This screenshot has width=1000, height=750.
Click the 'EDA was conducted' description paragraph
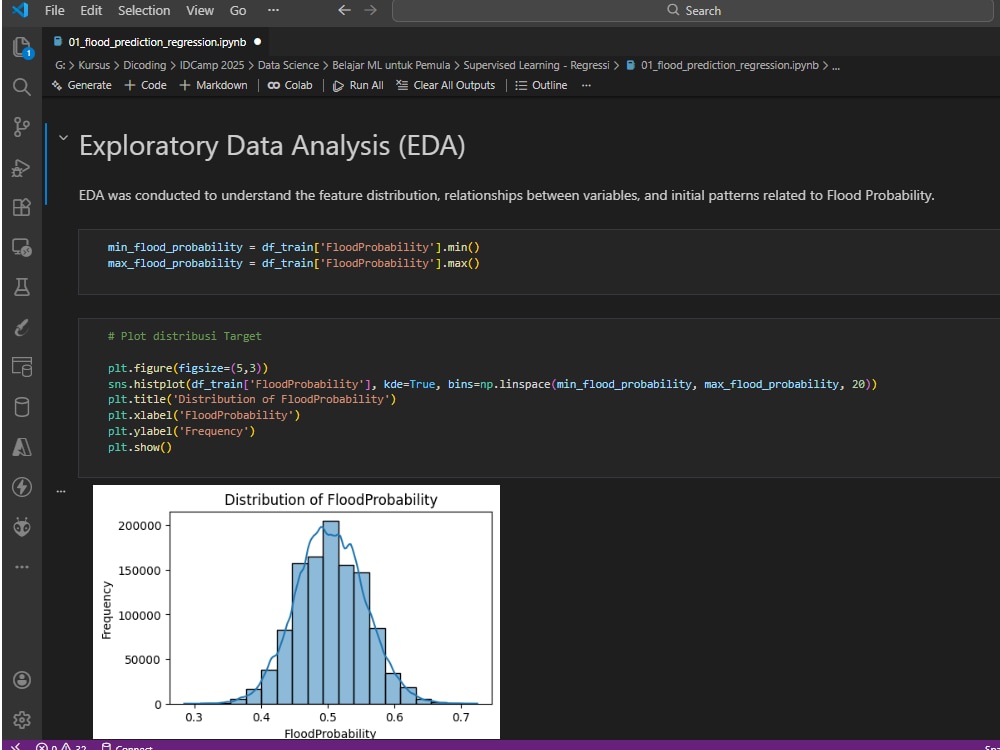point(506,195)
